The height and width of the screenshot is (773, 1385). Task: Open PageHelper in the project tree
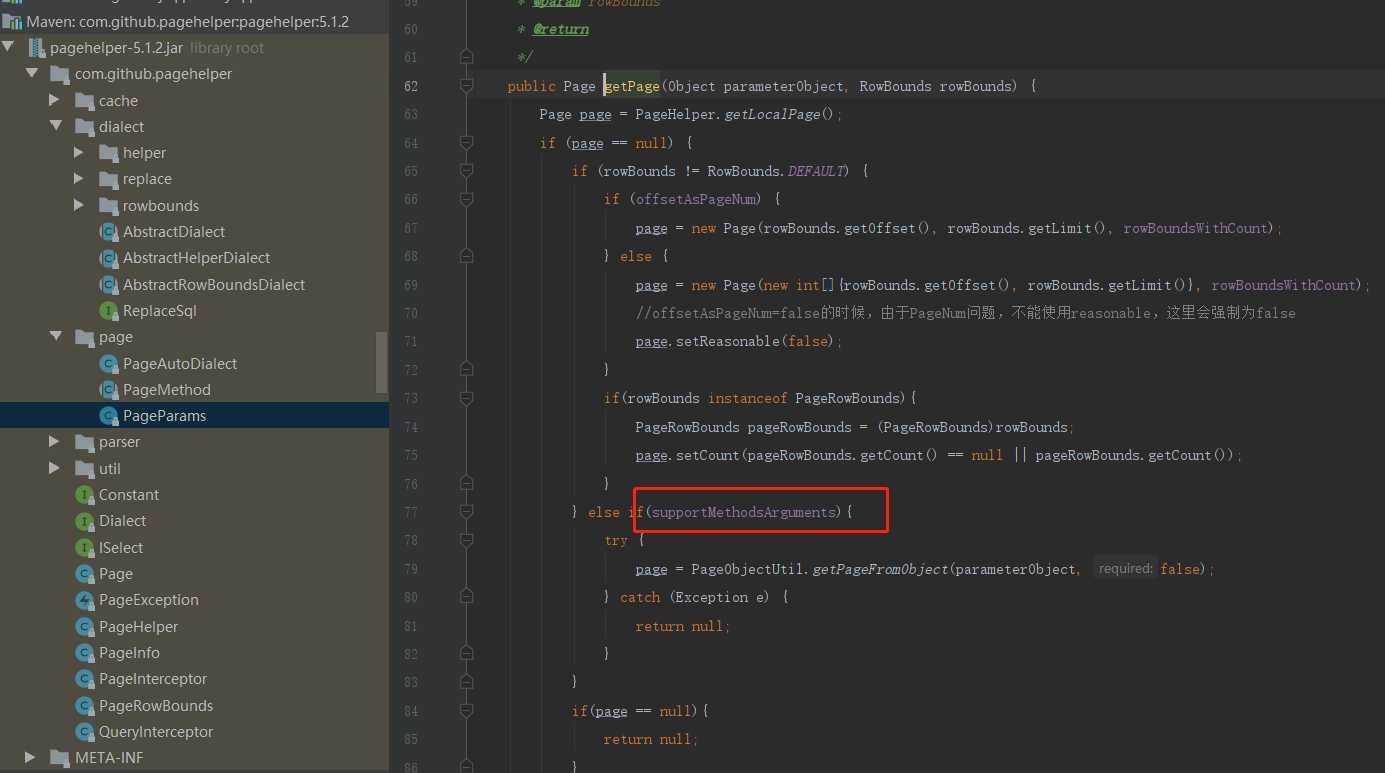point(138,627)
